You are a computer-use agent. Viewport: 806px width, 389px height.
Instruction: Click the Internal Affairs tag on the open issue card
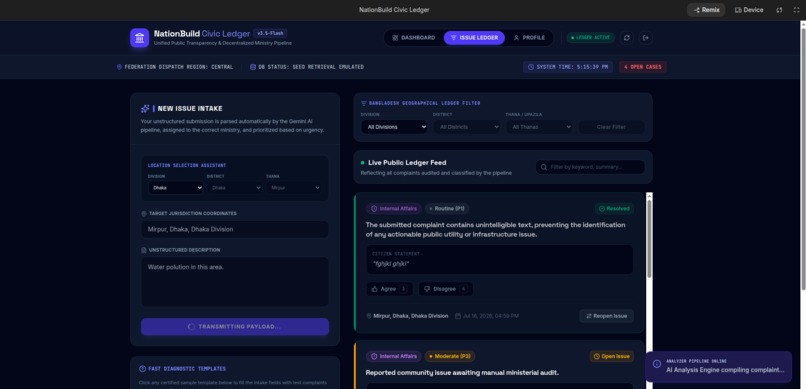[x=394, y=356]
